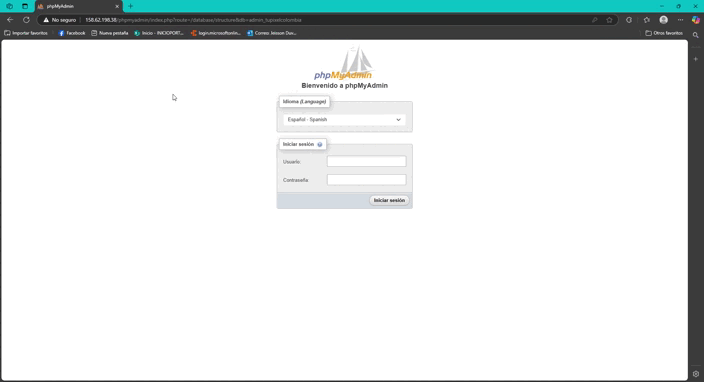Reload the page with the refresh icon
This screenshot has width=704, height=382.
[x=26, y=20]
